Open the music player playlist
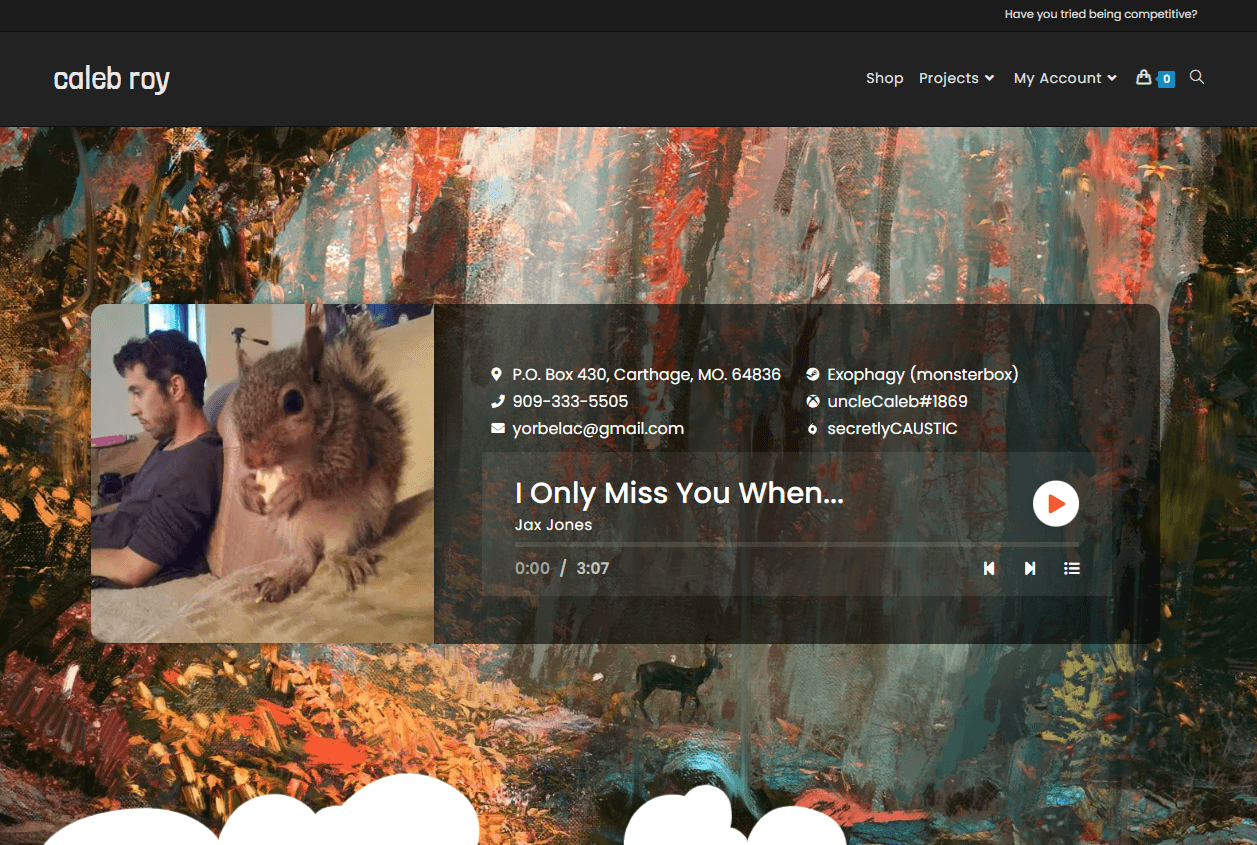This screenshot has width=1257, height=845. pyautogui.click(x=1072, y=568)
